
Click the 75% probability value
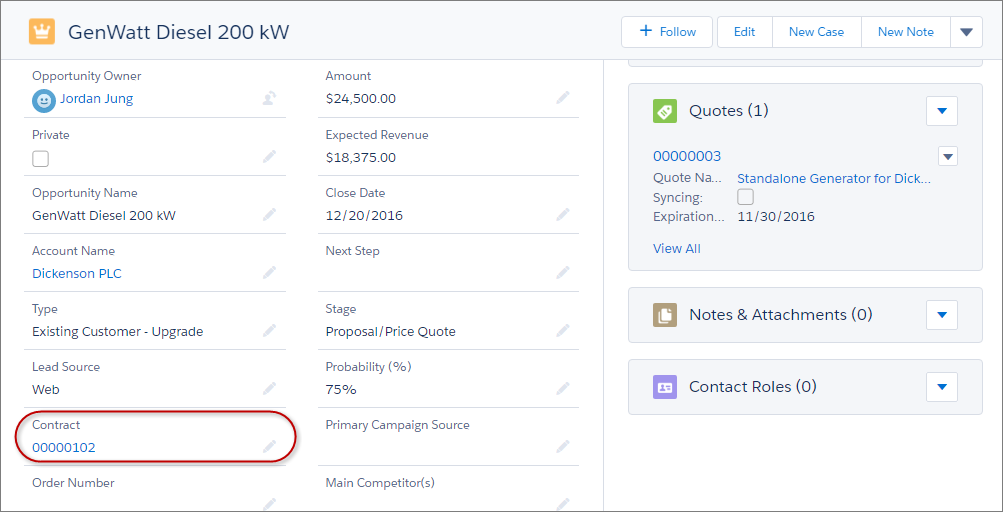[x=341, y=389]
